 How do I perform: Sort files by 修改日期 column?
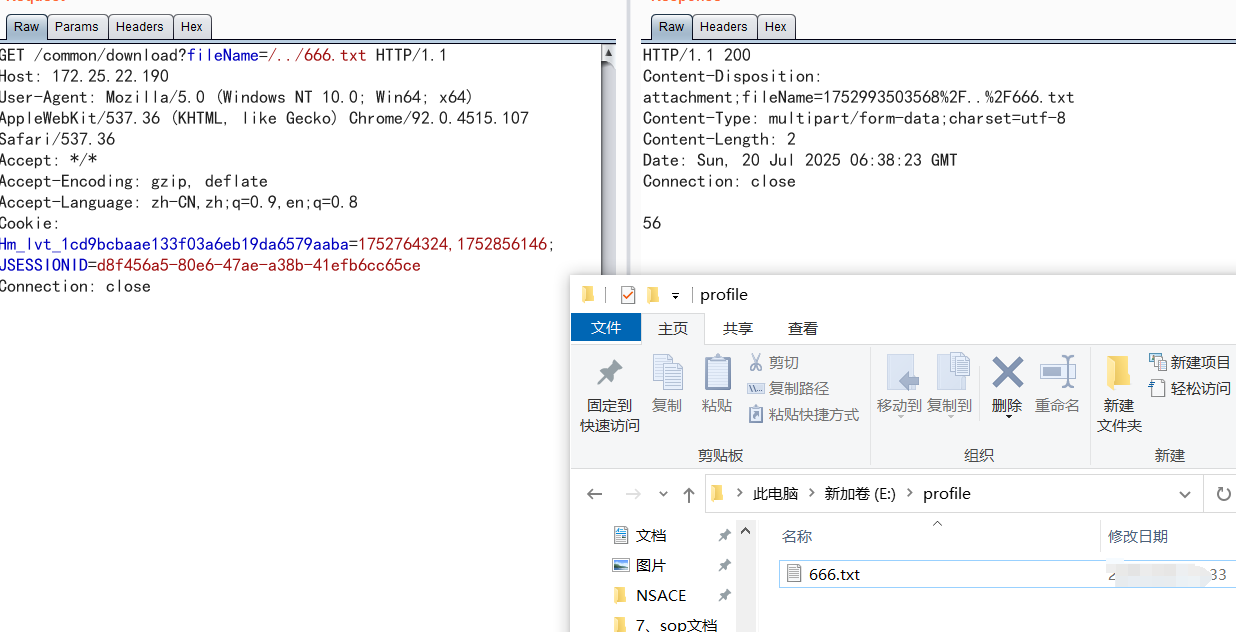(1138, 537)
